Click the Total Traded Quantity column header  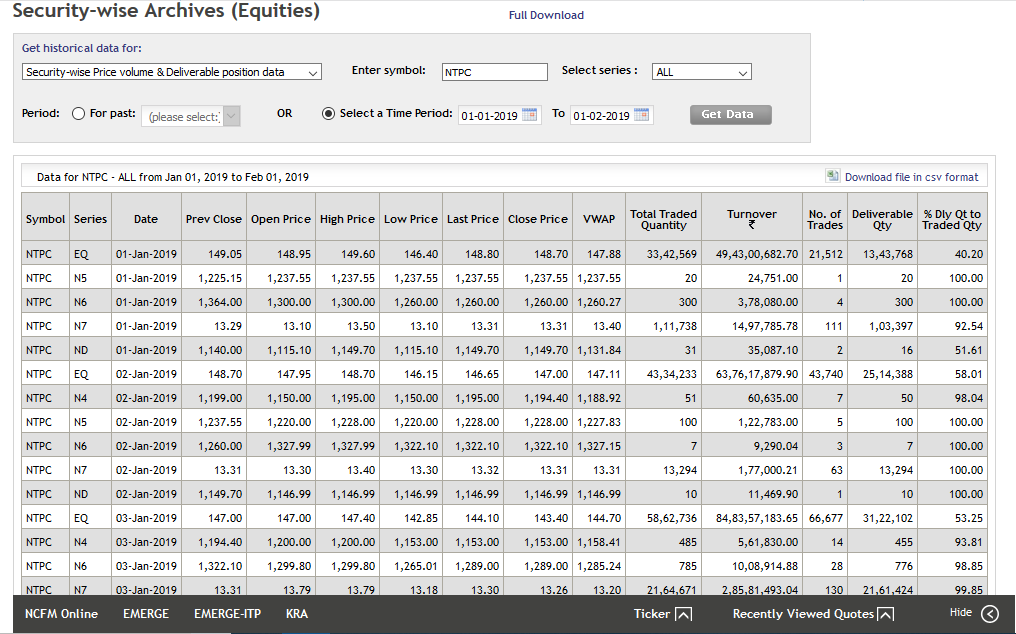664,219
